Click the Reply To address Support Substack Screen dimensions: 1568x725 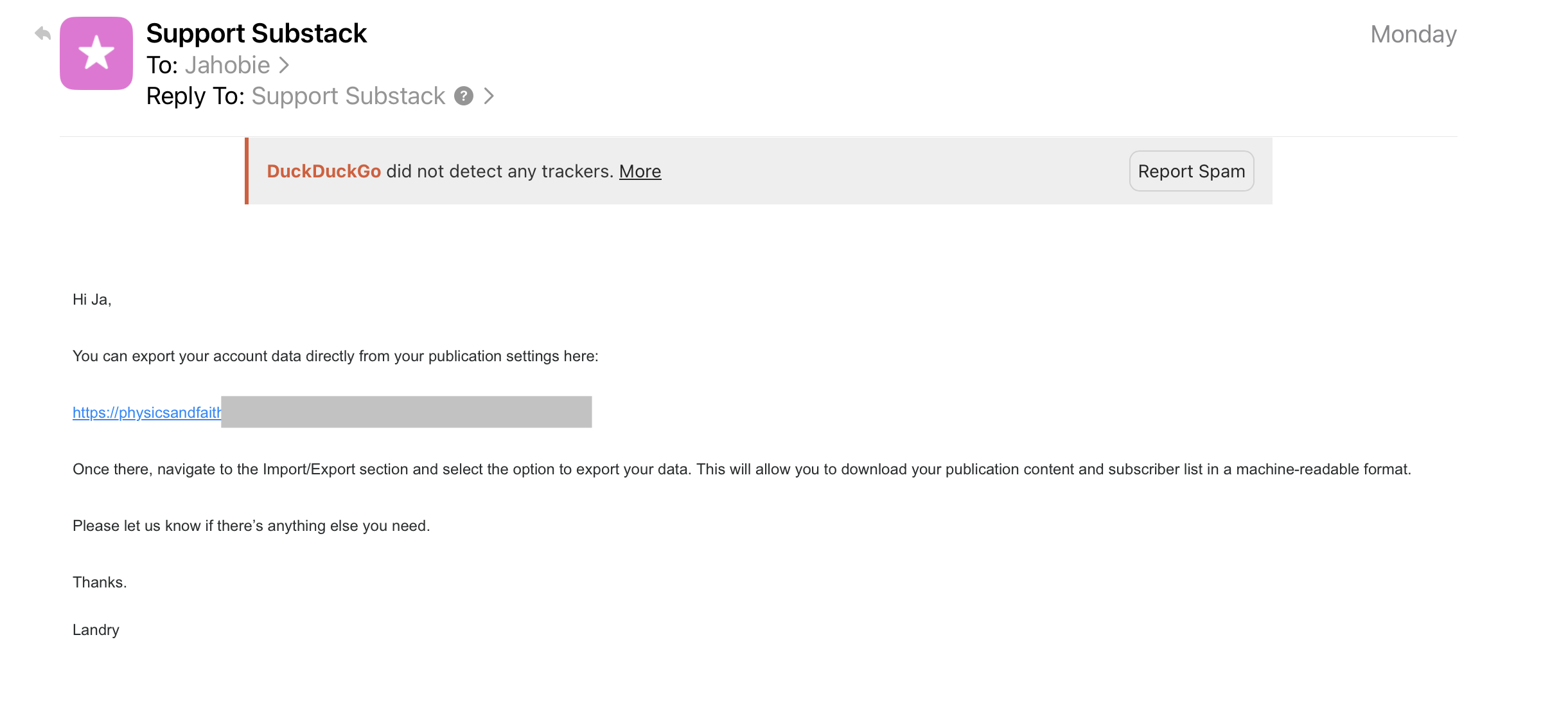348,96
